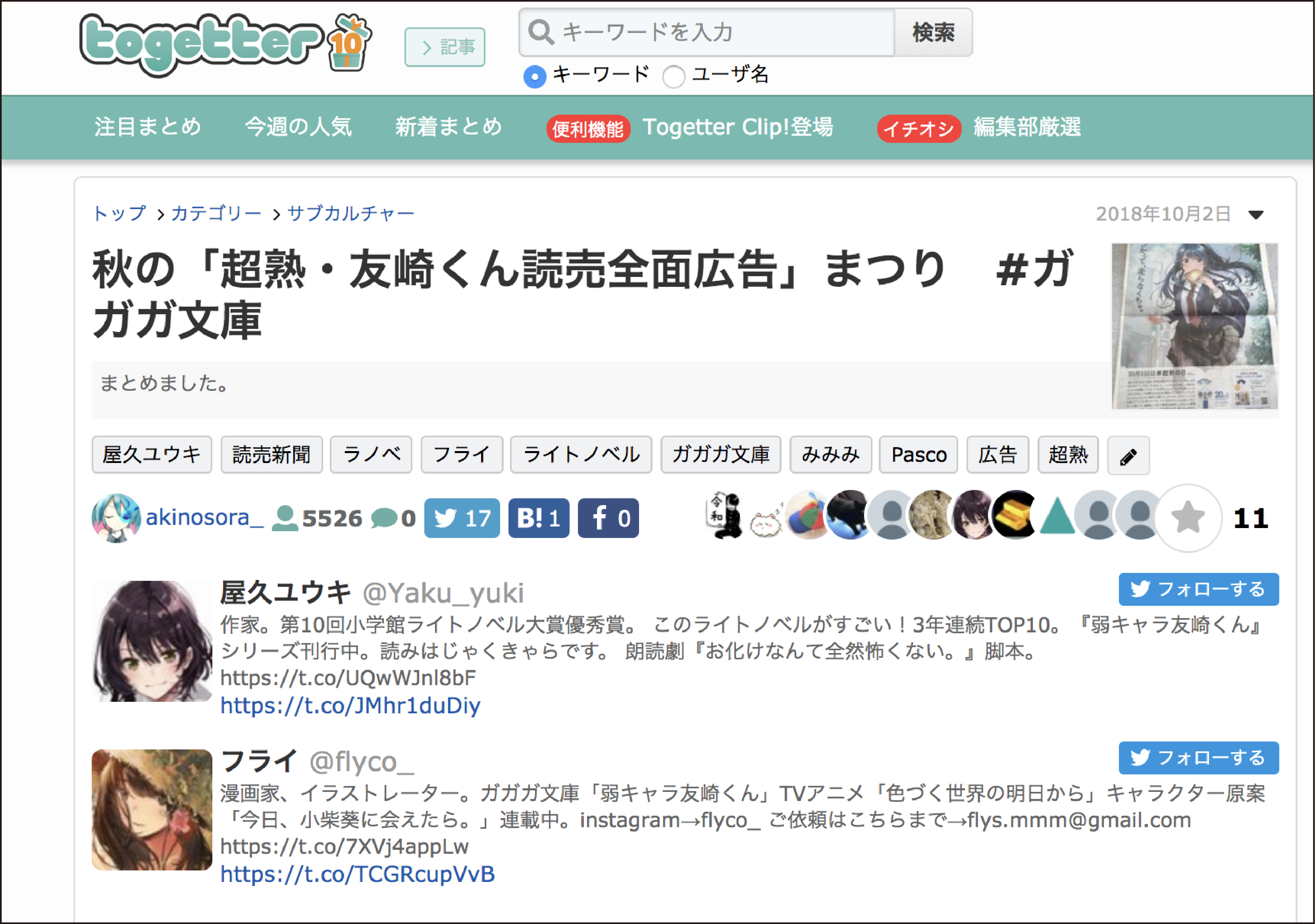The height and width of the screenshot is (924, 1315).
Task: Click the カテゴリー breadcrumb link
Action: tap(216, 213)
